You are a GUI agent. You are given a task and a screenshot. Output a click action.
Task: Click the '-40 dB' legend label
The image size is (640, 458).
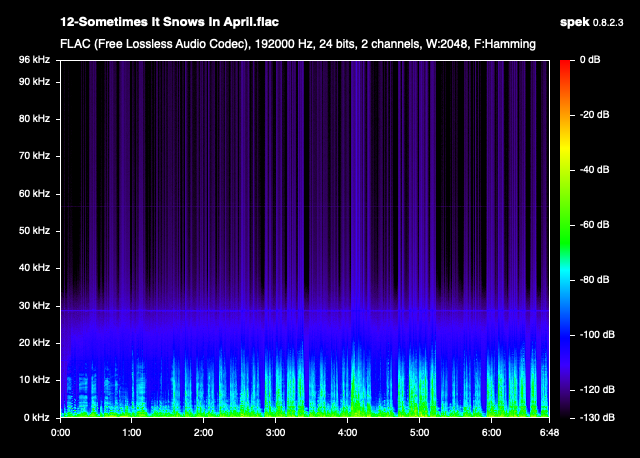(595, 169)
